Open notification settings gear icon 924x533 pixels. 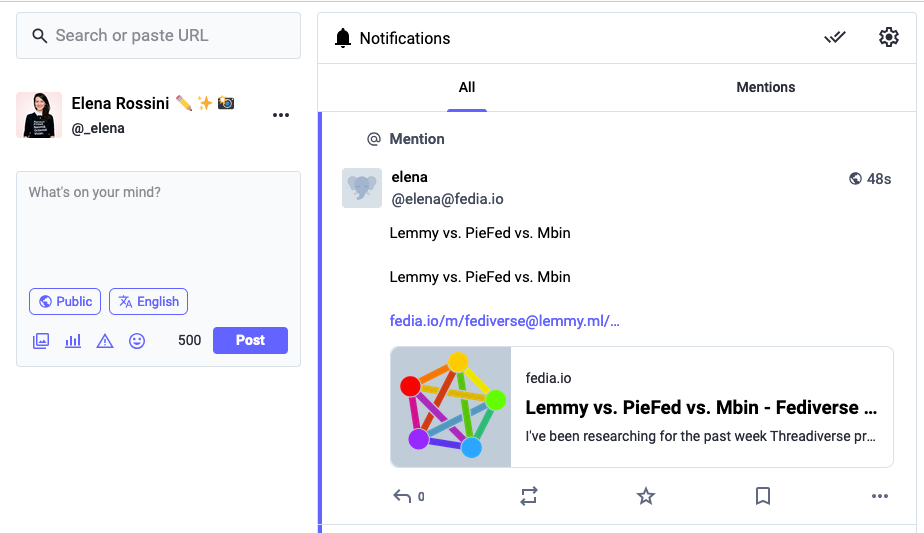point(889,38)
